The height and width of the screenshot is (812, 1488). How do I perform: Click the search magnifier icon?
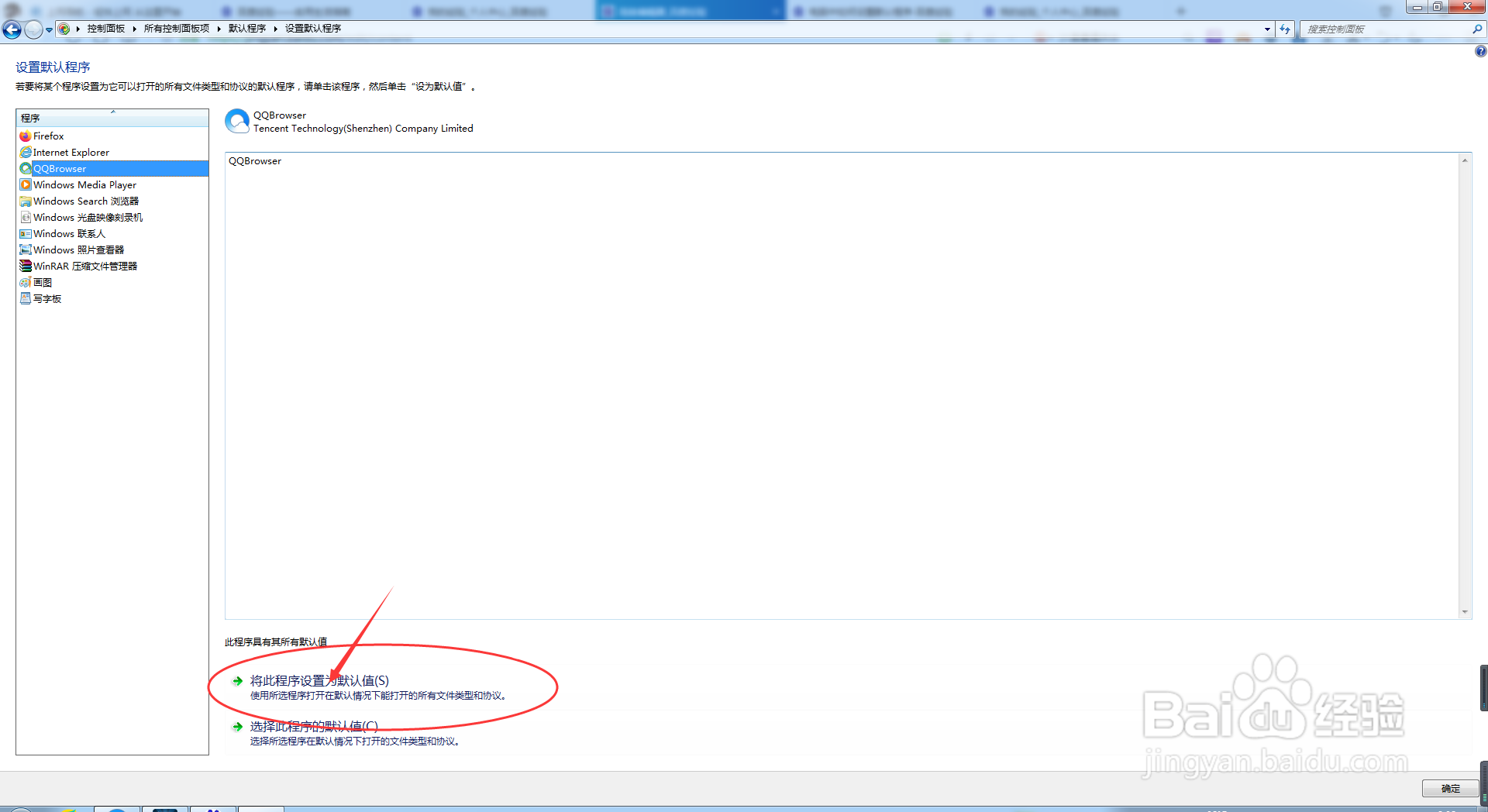coord(1477,29)
